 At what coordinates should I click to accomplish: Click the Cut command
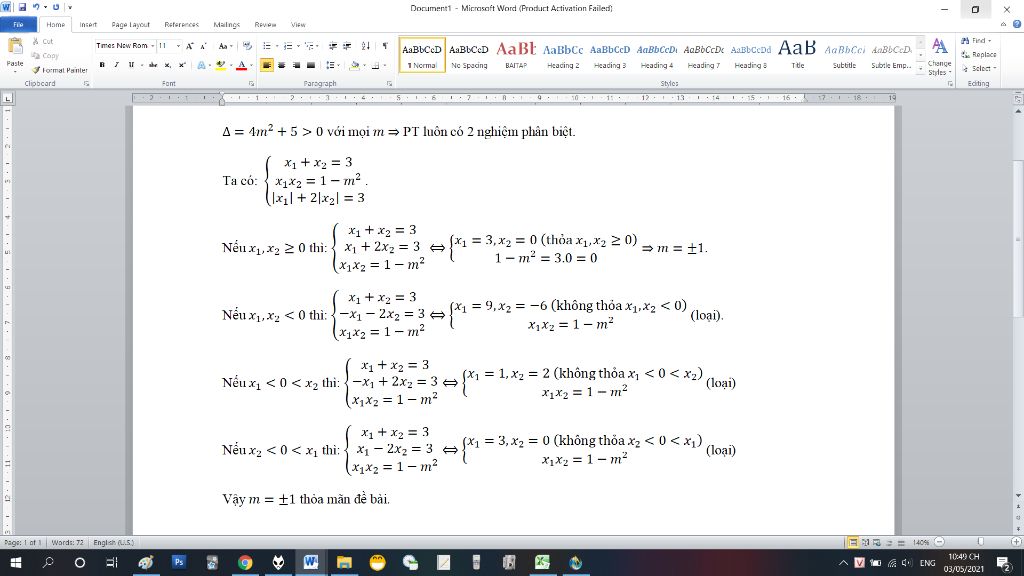tap(43, 41)
